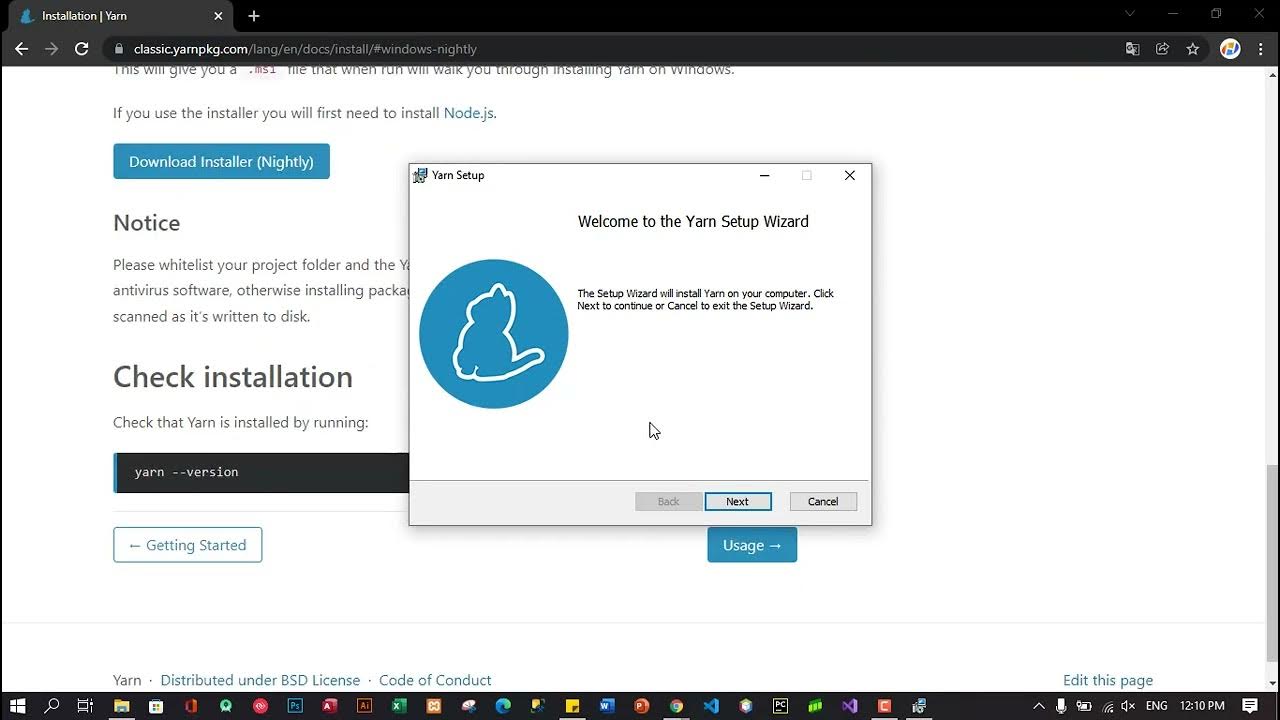Click Next in the Yarn Setup wizard

tap(738, 502)
